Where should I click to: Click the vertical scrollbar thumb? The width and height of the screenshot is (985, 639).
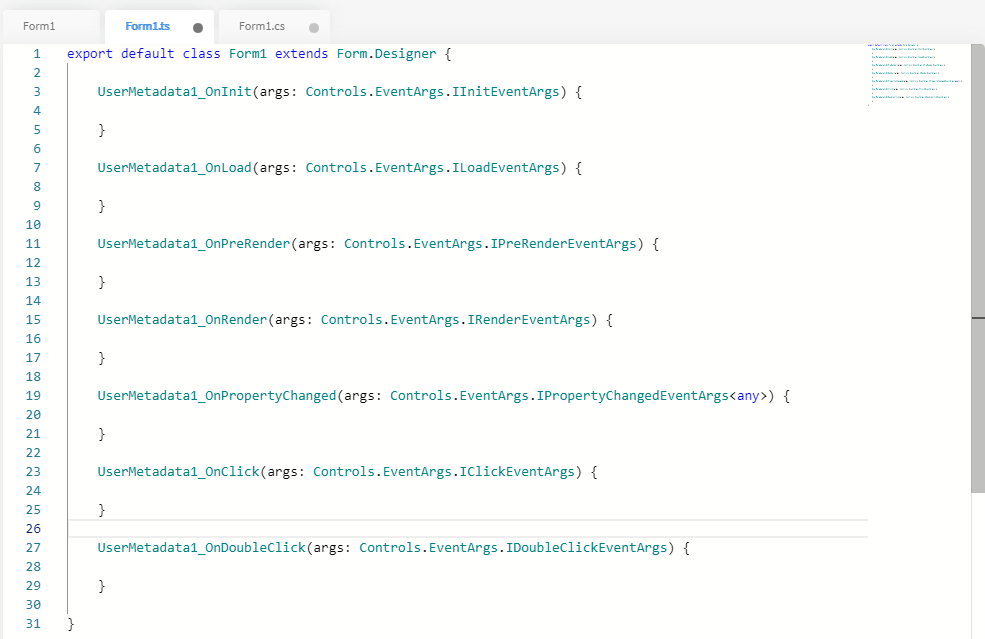[977, 268]
